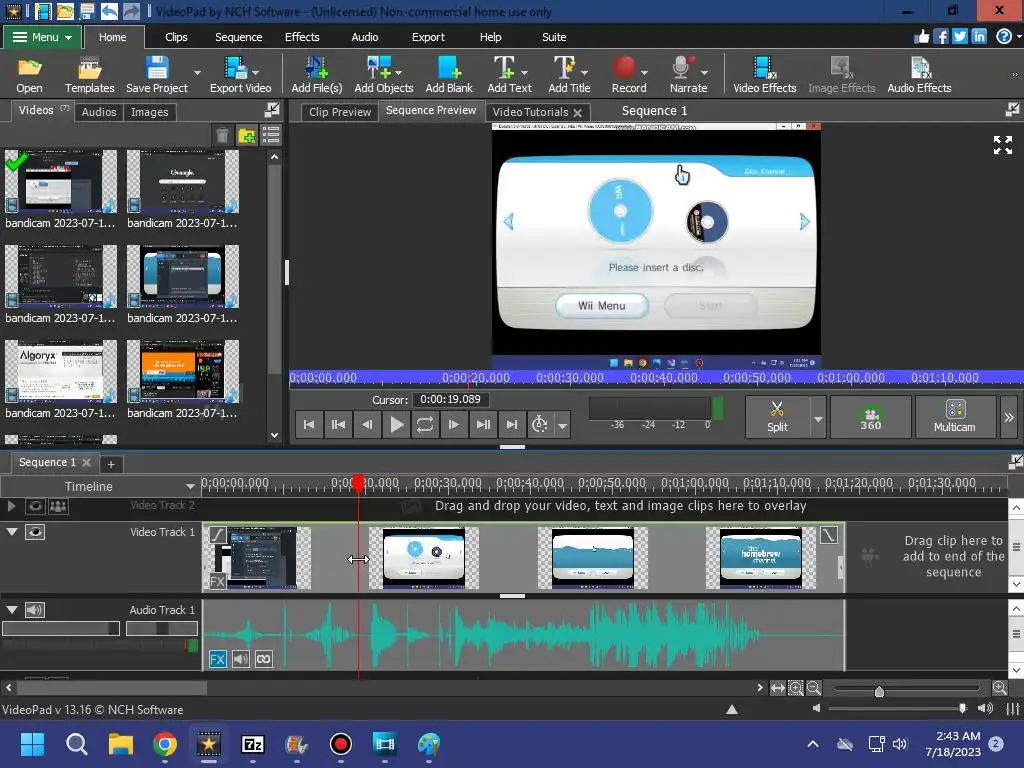Open Video Effects
The image size is (1024, 768).
765,74
